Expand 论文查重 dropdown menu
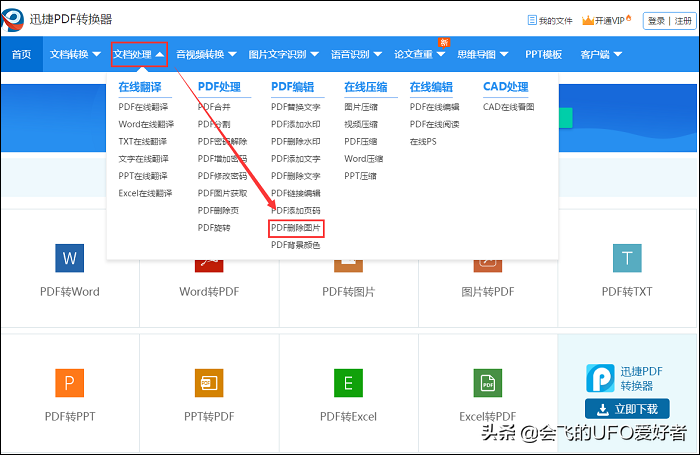Viewport: 700px width, 455px height. [420, 54]
